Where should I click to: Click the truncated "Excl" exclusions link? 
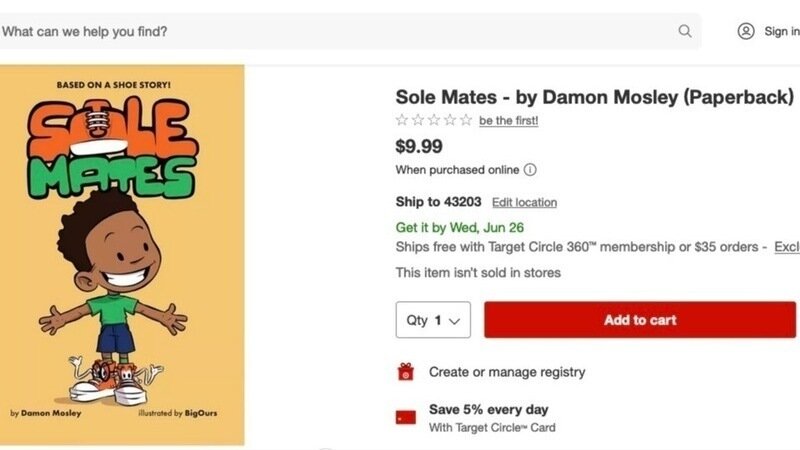click(x=786, y=247)
